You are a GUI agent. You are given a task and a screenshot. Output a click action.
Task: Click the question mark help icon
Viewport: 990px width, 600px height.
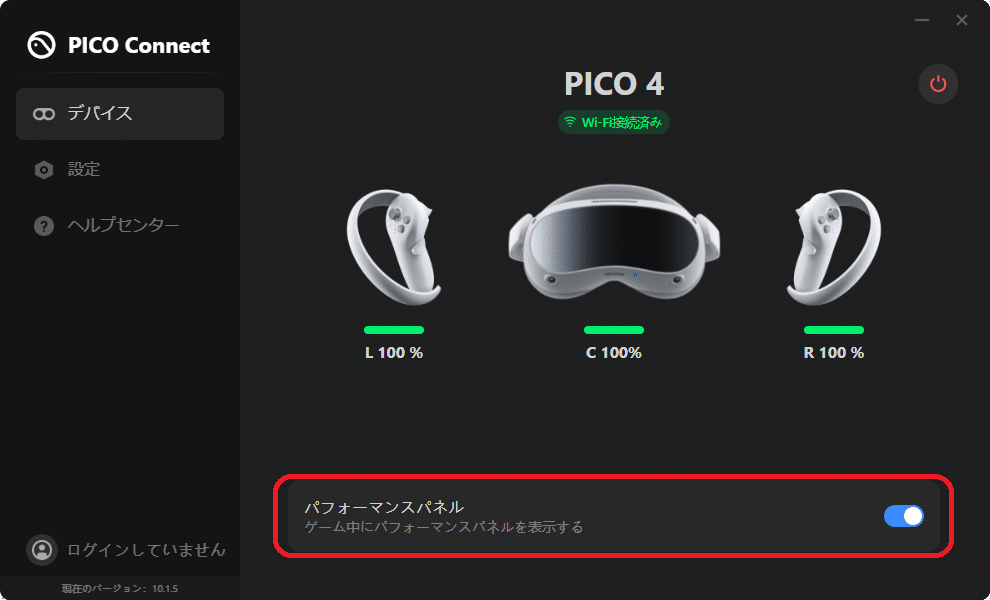coord(44,225)
